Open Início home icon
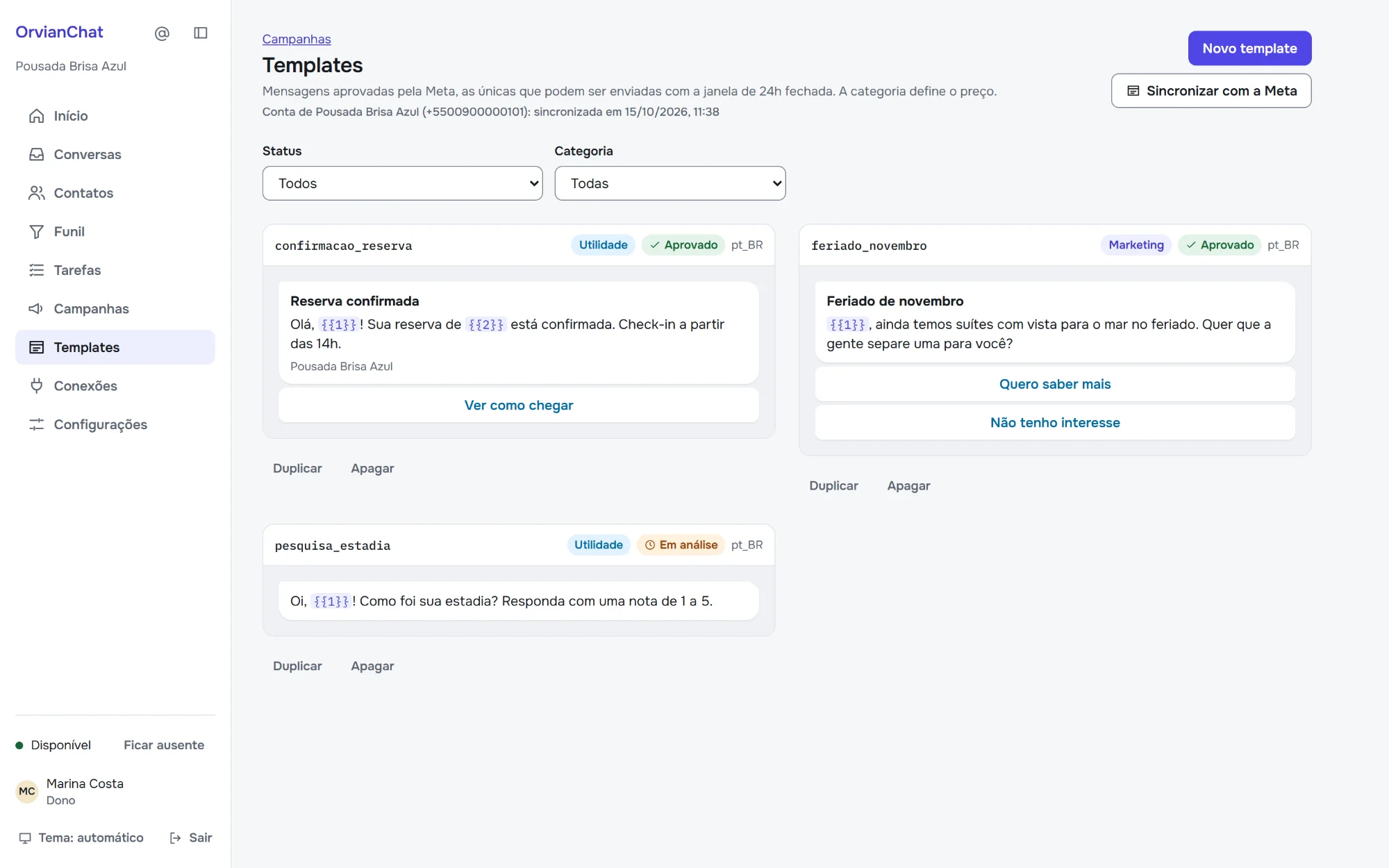The width and height of the screenshot is (1389, 868). 37,116
